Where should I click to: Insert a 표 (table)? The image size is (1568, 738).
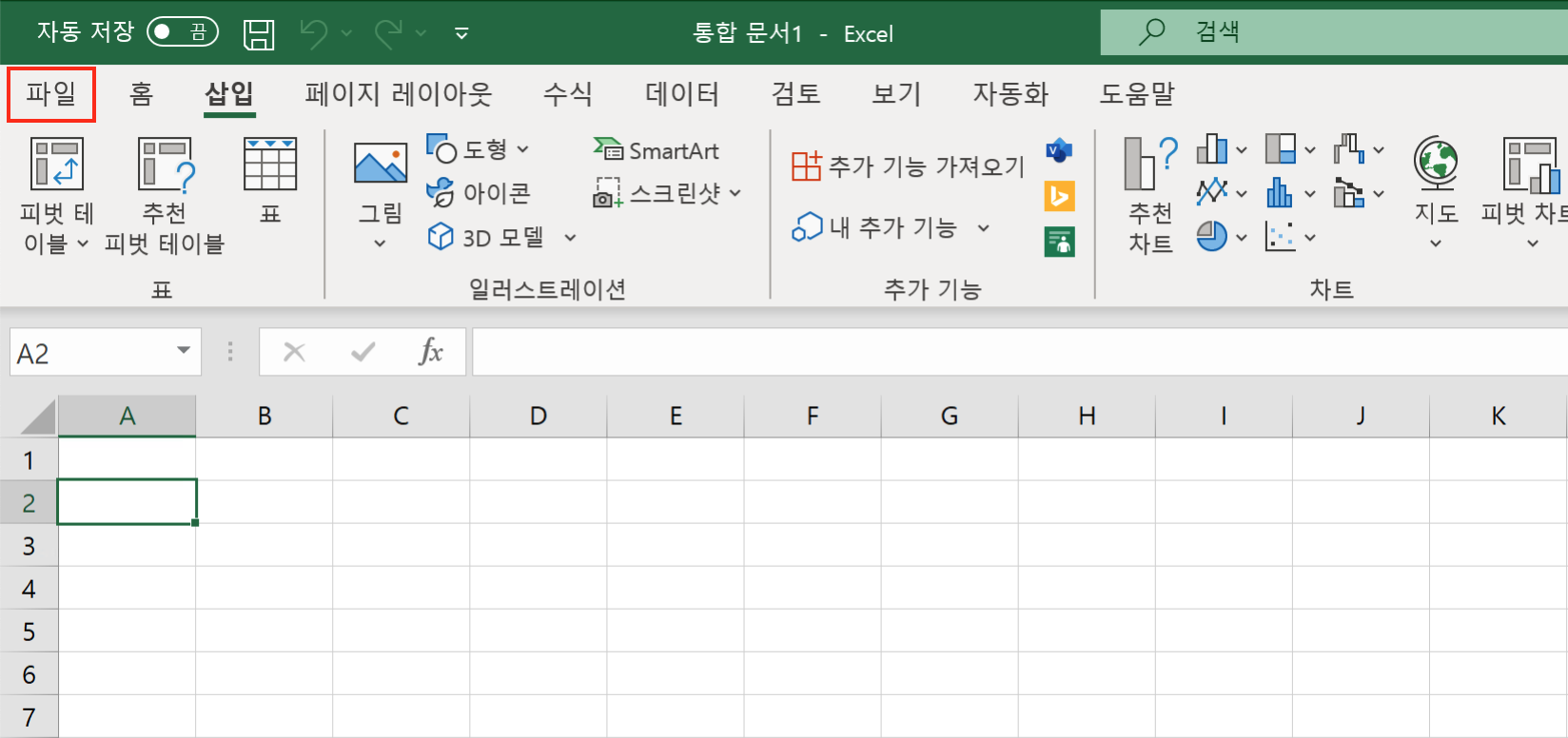coord(270,181)
